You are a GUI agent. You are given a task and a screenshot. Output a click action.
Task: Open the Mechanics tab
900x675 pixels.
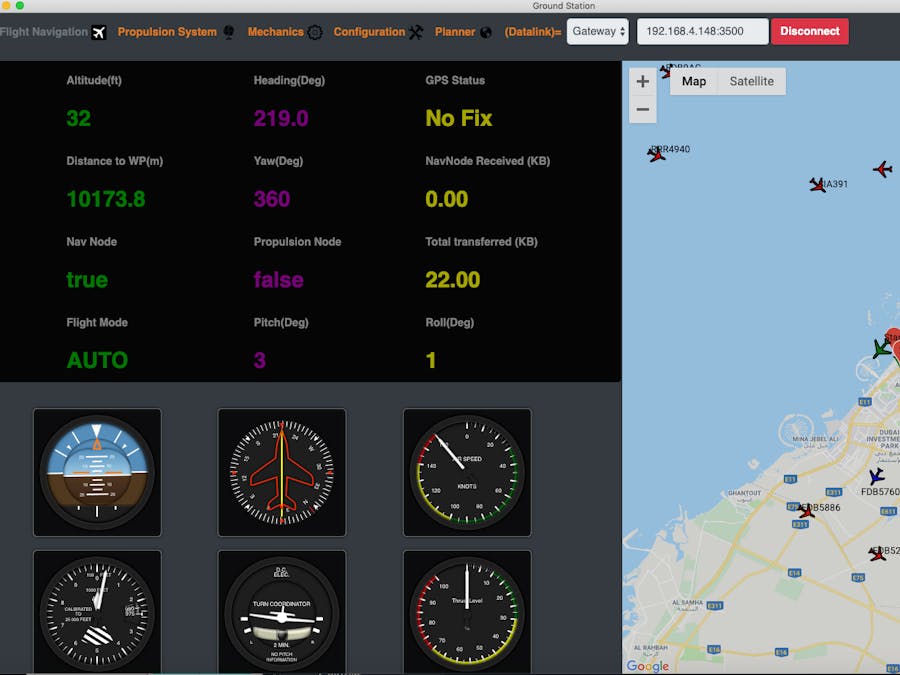(276, 32)
